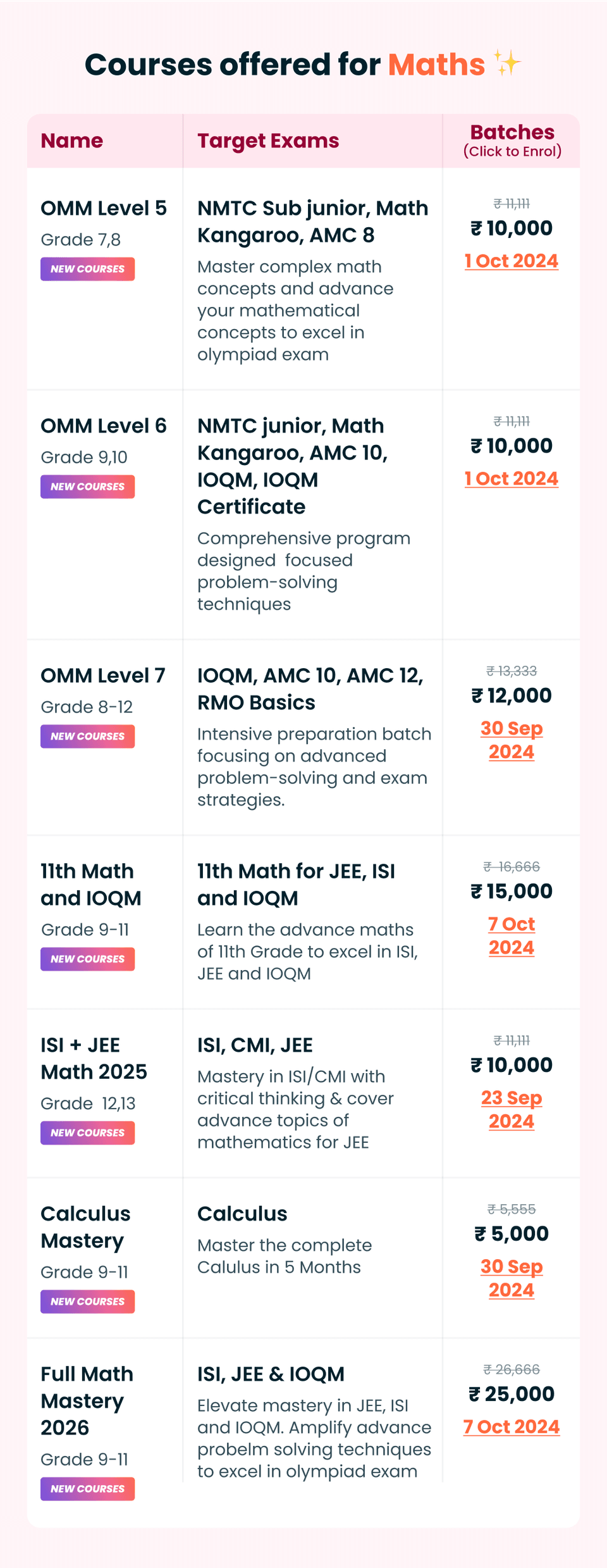
Task: Click the Calculus target exam title
Action: tap(242, 1214)
